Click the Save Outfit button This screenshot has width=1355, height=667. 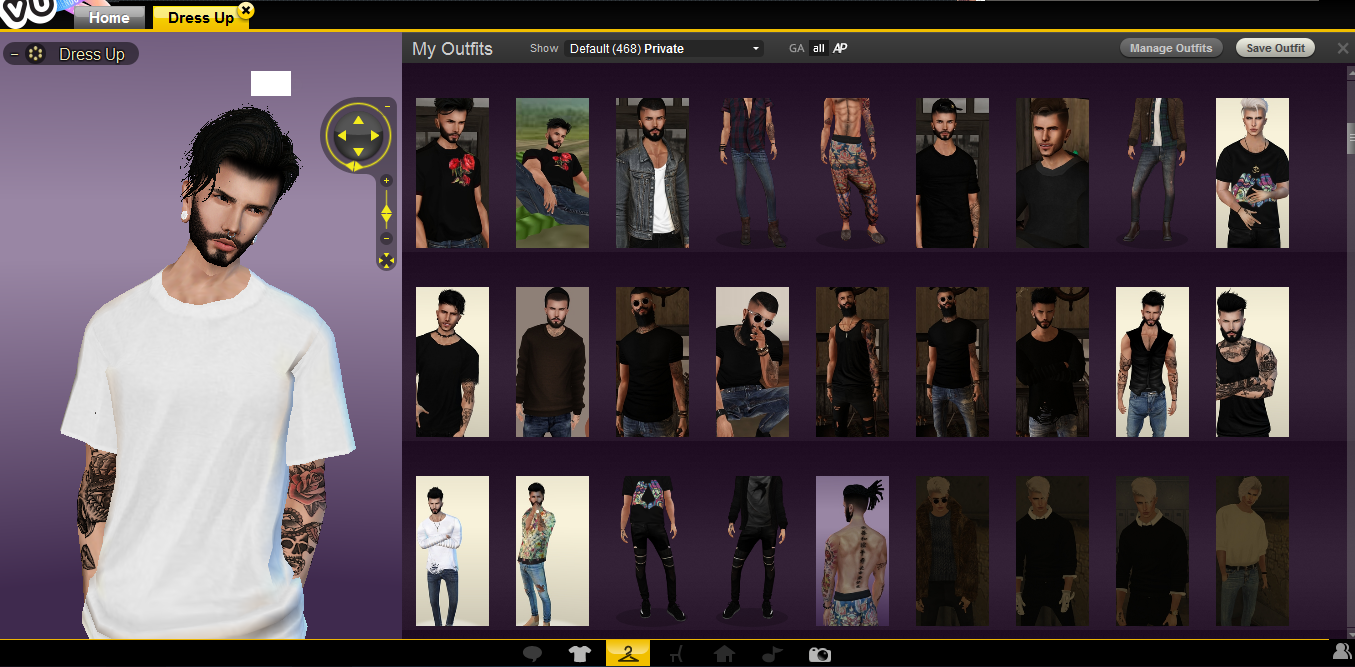[x=1276, y=48]
